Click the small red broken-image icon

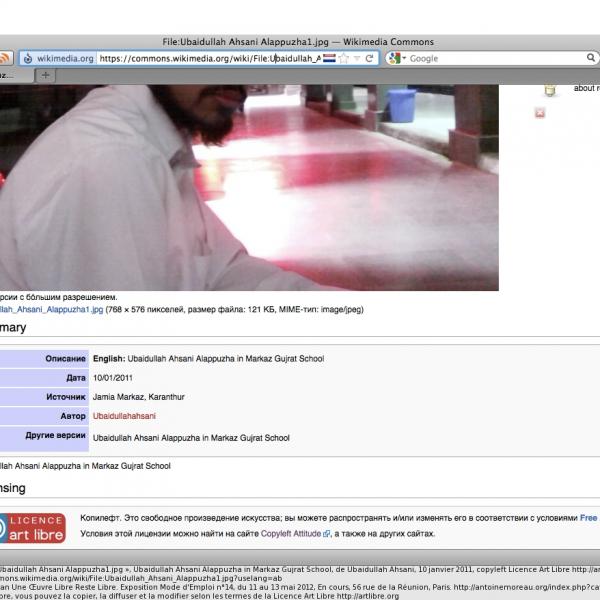540,113
